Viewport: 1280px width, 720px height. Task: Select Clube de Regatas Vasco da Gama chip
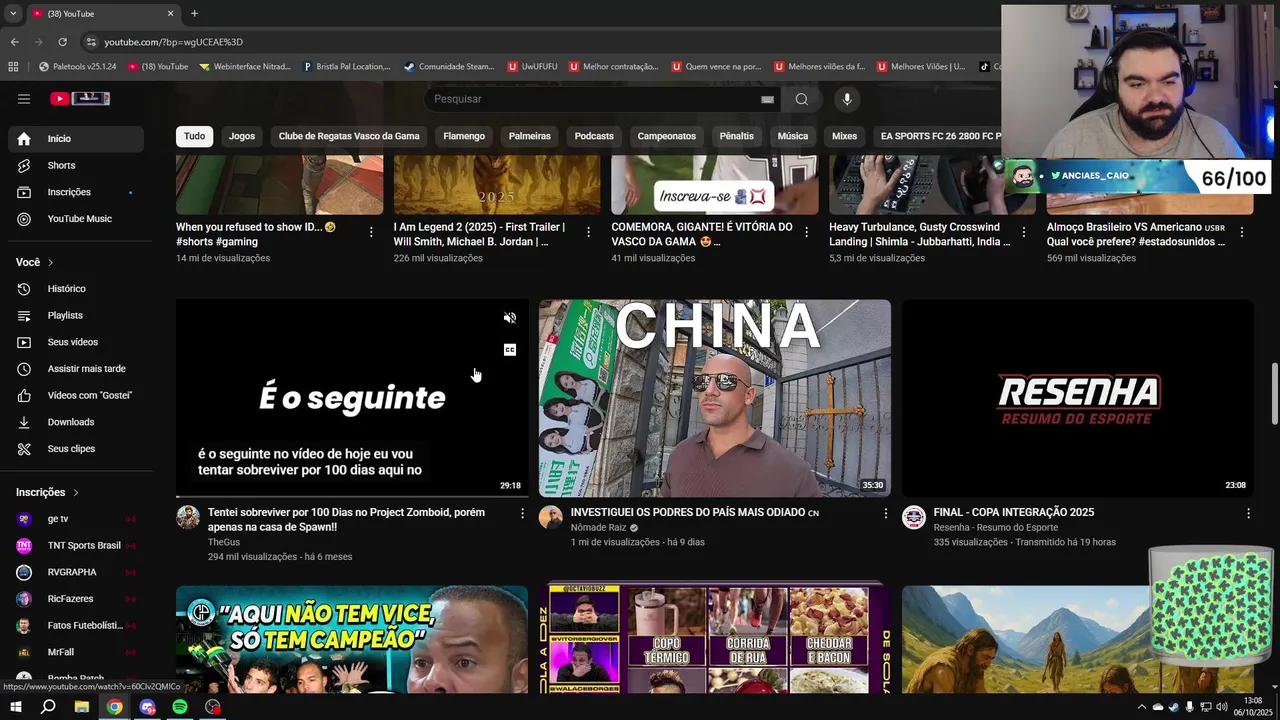tap(349, 136)
